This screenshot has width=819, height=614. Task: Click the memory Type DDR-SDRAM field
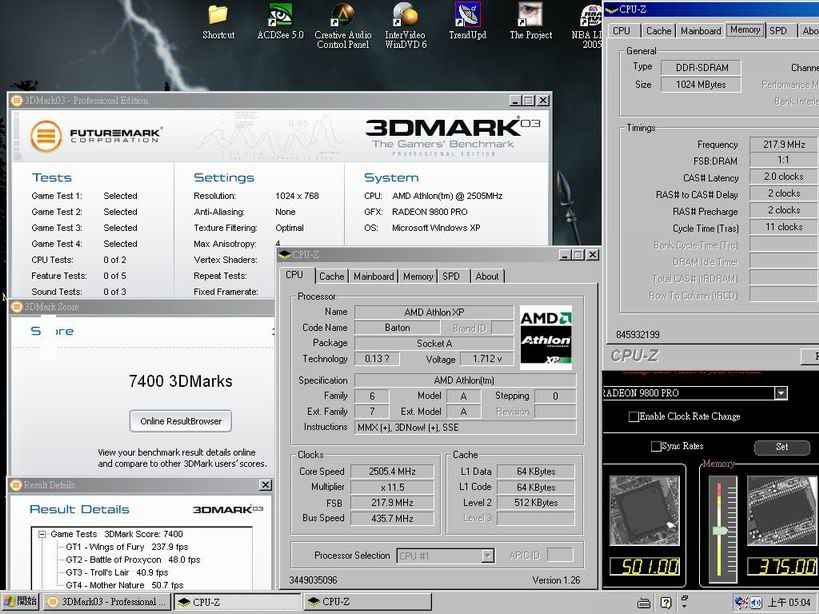[701, 67]
